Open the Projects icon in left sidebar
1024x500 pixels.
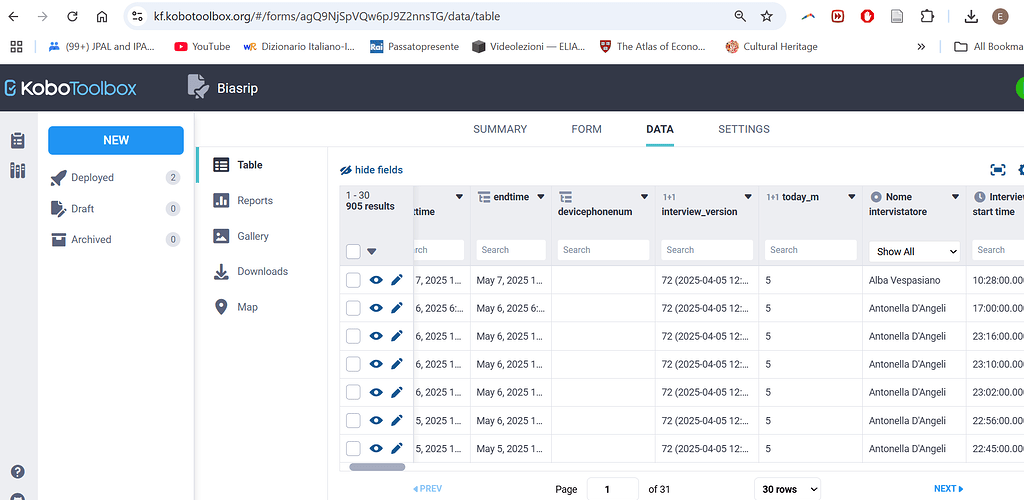coord(17,141)
